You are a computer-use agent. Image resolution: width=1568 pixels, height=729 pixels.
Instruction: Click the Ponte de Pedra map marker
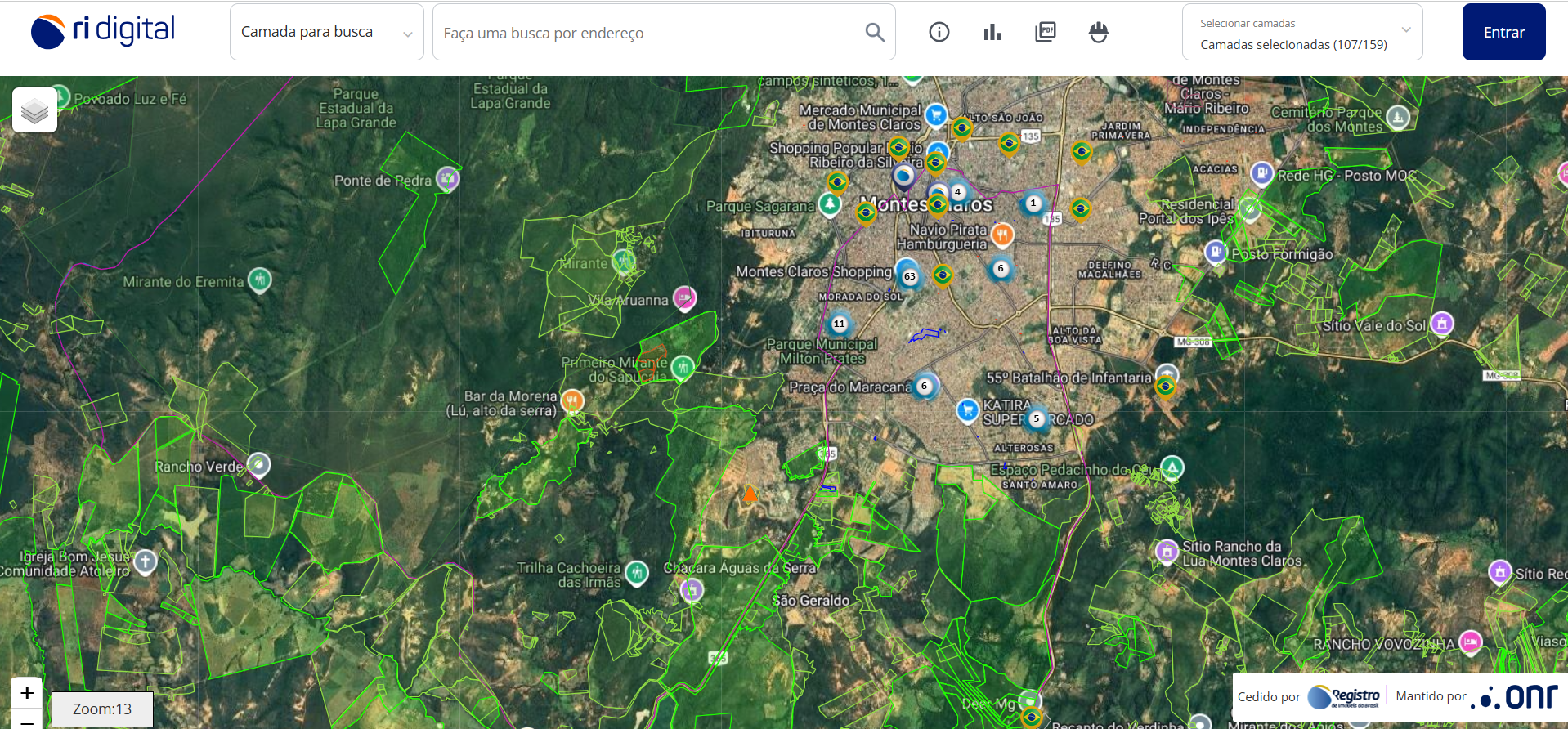tap(447, 178)
